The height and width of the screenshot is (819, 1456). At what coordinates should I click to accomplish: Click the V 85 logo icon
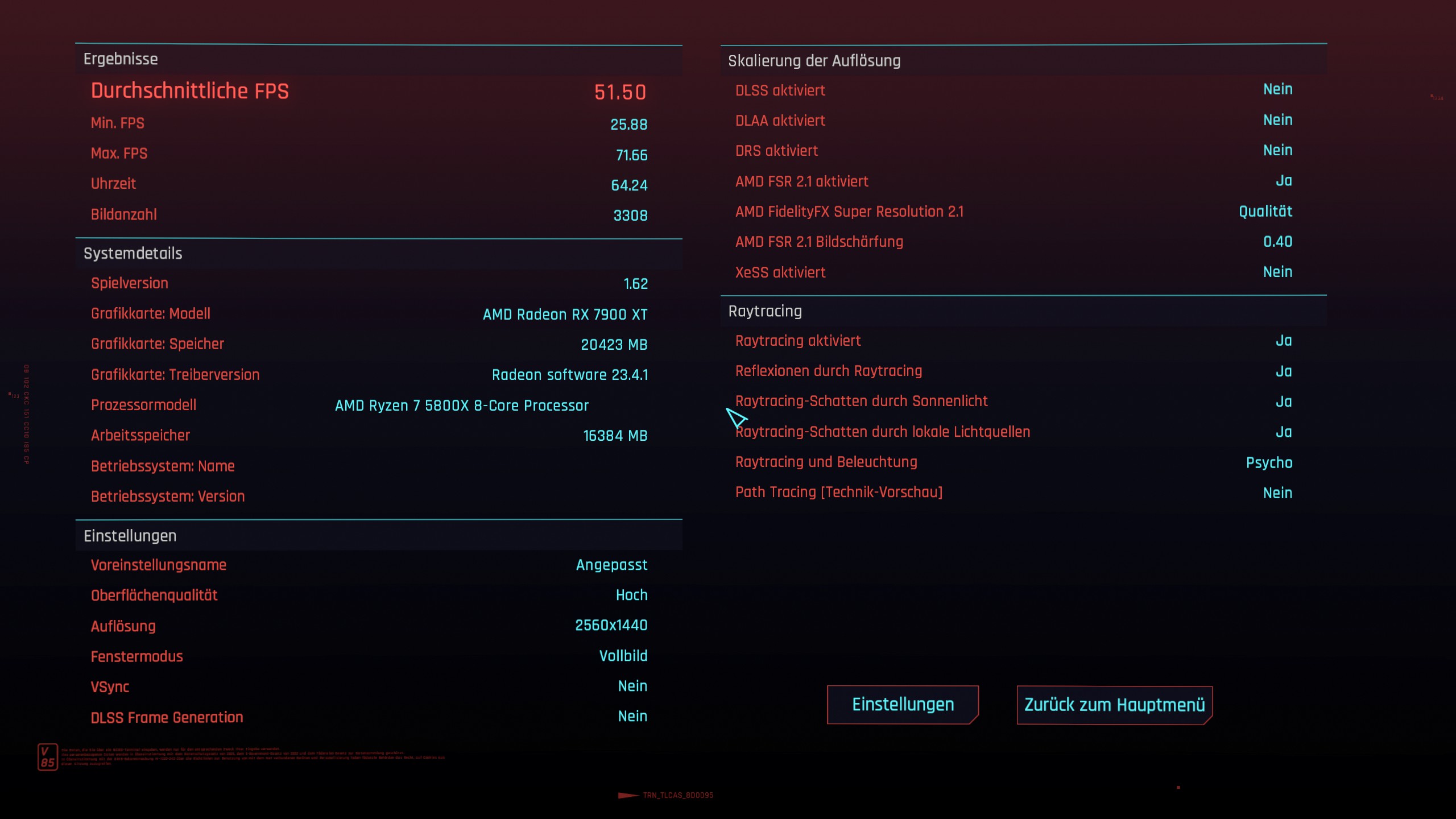click(48, 757)
